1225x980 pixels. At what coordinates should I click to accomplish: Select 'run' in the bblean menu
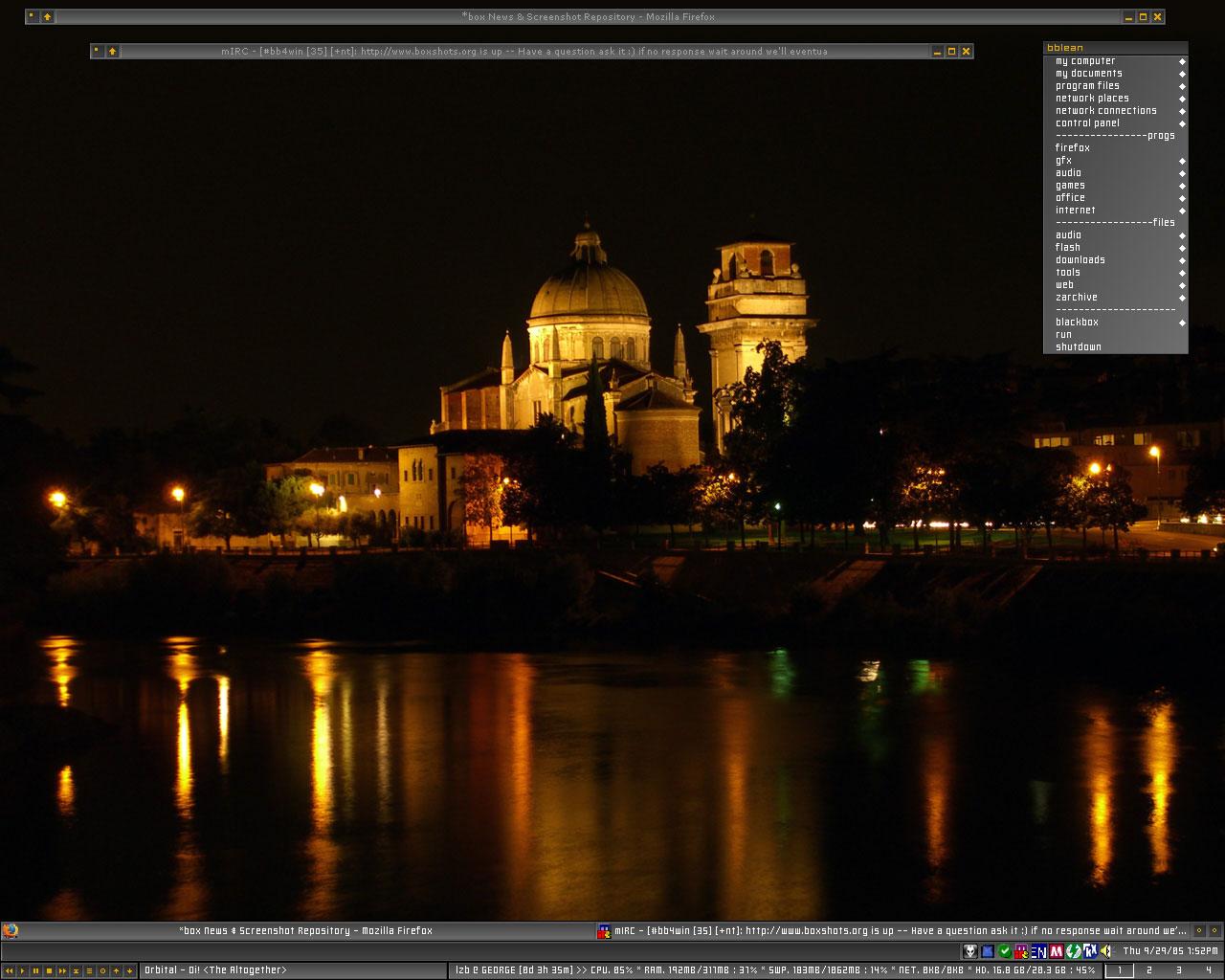tap(1064, 335)
